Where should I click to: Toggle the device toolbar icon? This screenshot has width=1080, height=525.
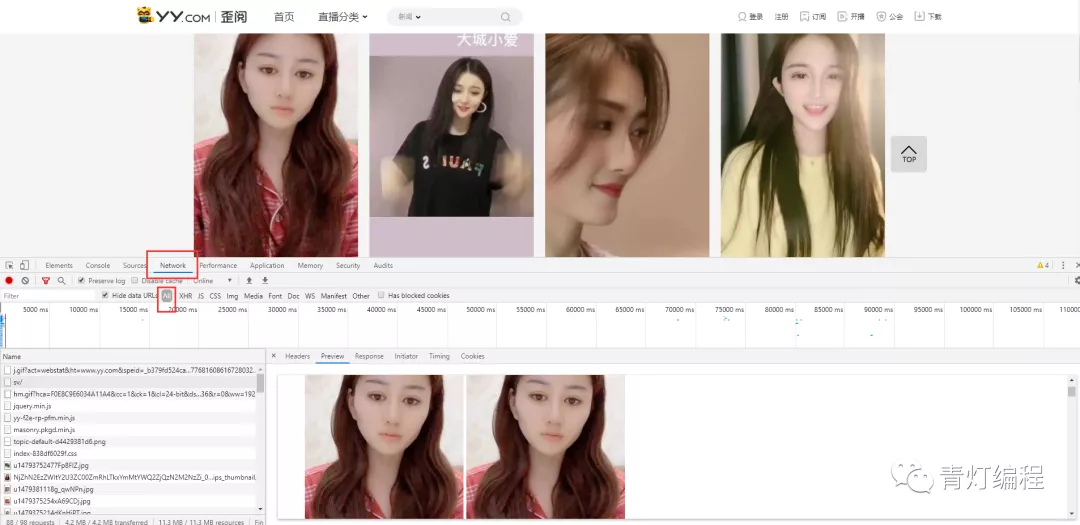click(x=24, y=265)
